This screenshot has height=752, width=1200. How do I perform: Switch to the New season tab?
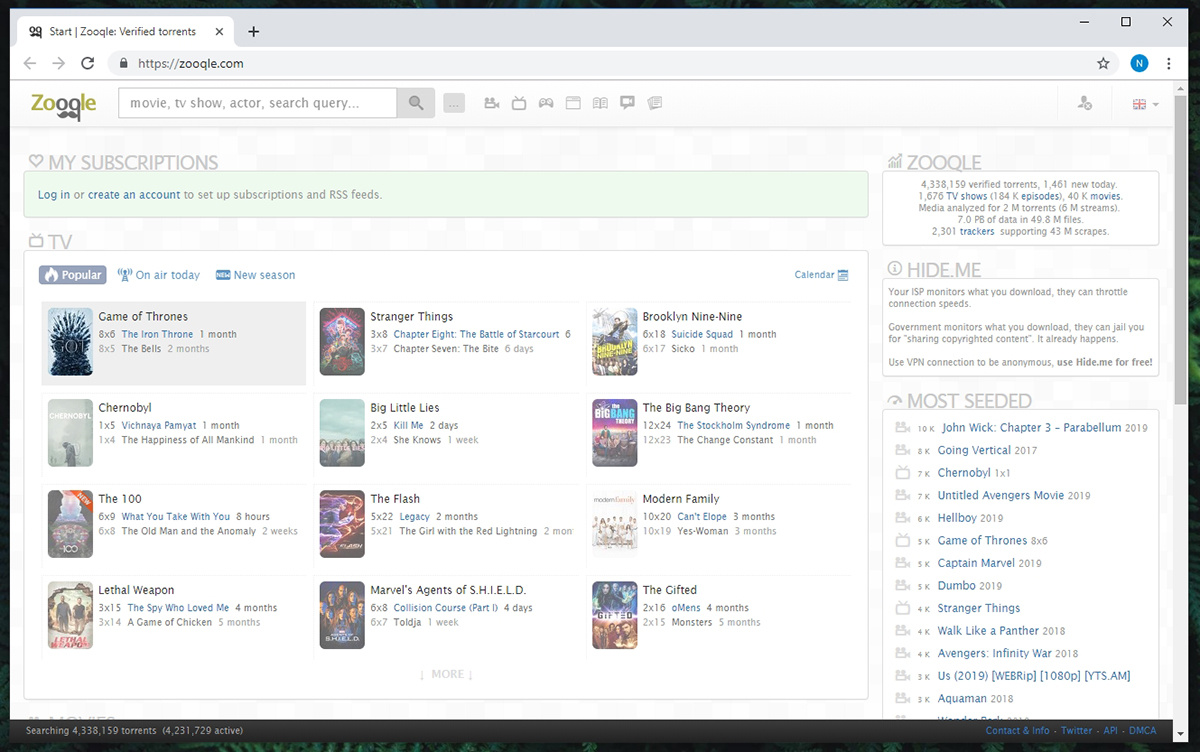click(256, 275)
